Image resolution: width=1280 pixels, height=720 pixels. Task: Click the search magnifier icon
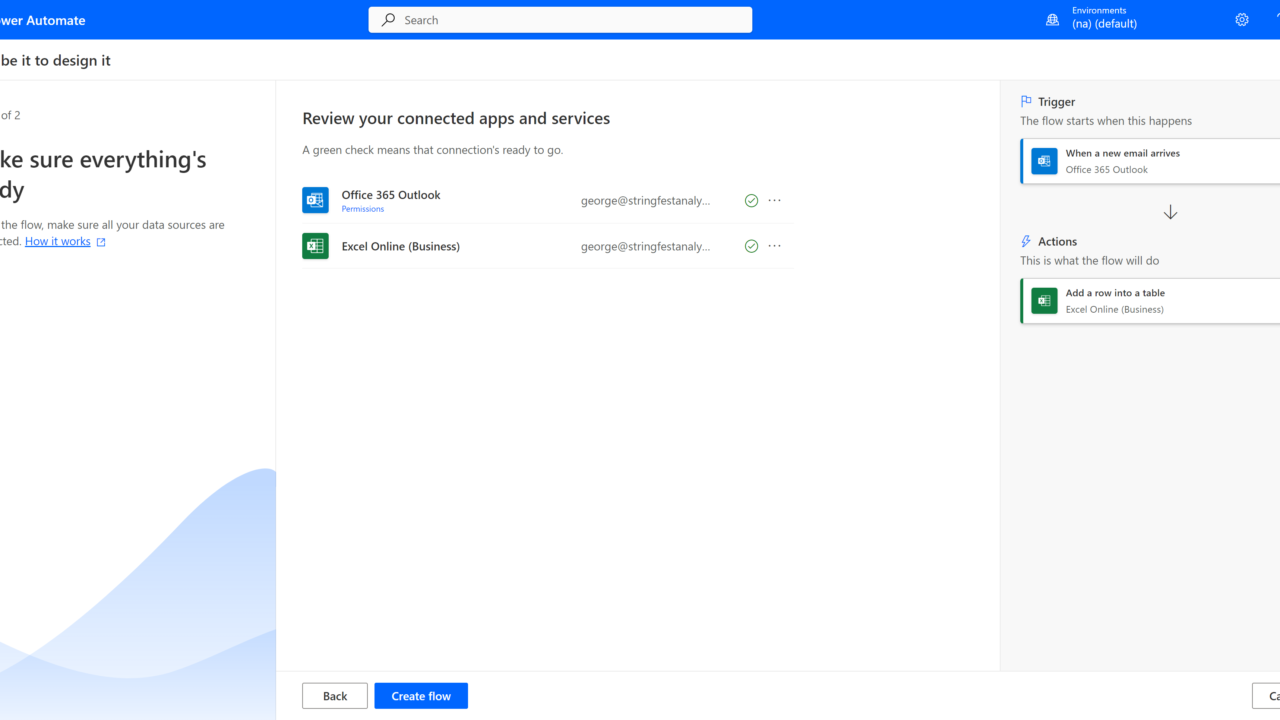pyautogui.click(x=388, y=20)
